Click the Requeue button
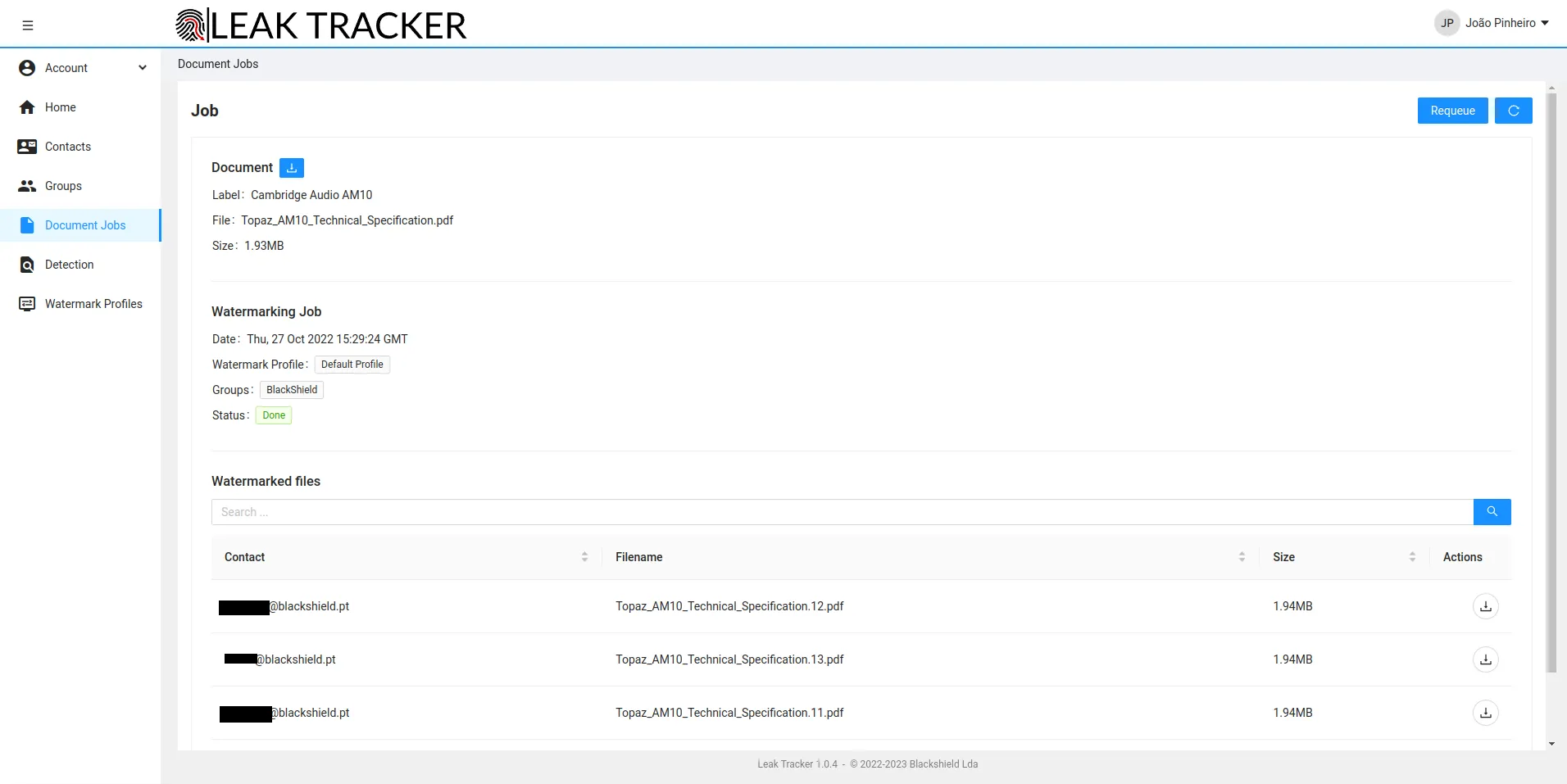Screen dimensions: 1567x784 tap(1452, 111)
